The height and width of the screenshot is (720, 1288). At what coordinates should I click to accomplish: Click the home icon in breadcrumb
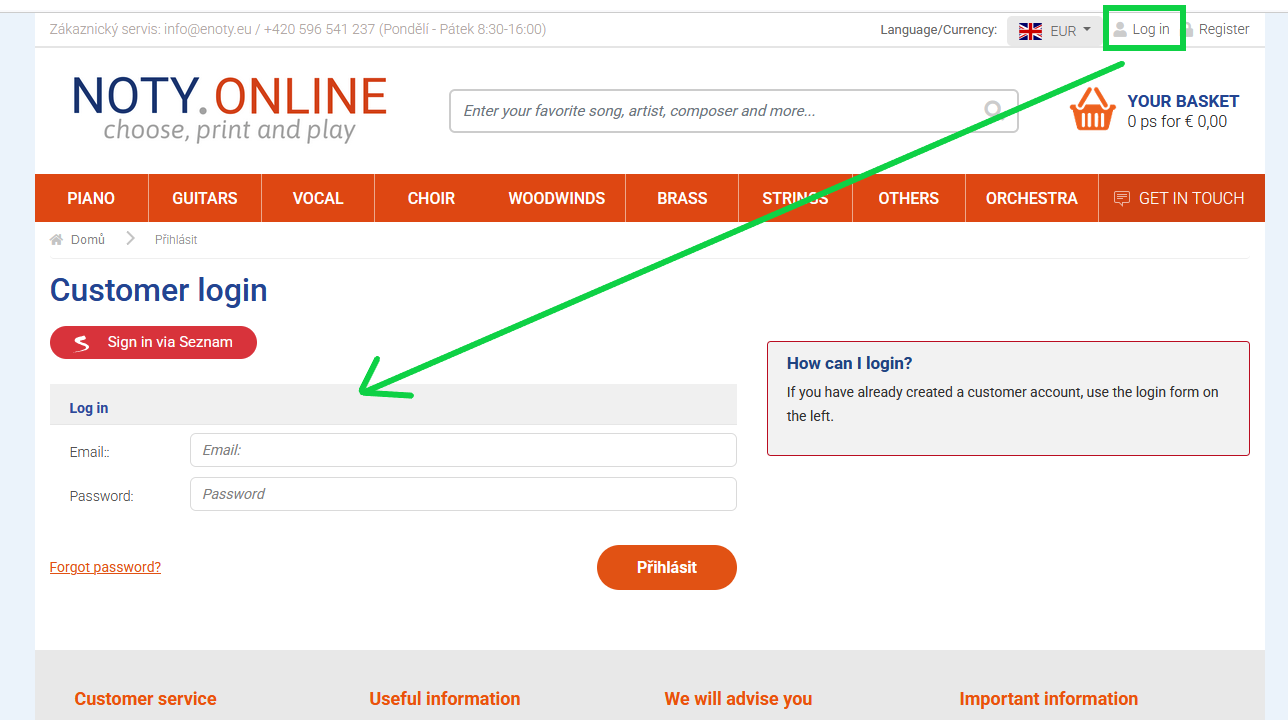click(56, 240)
